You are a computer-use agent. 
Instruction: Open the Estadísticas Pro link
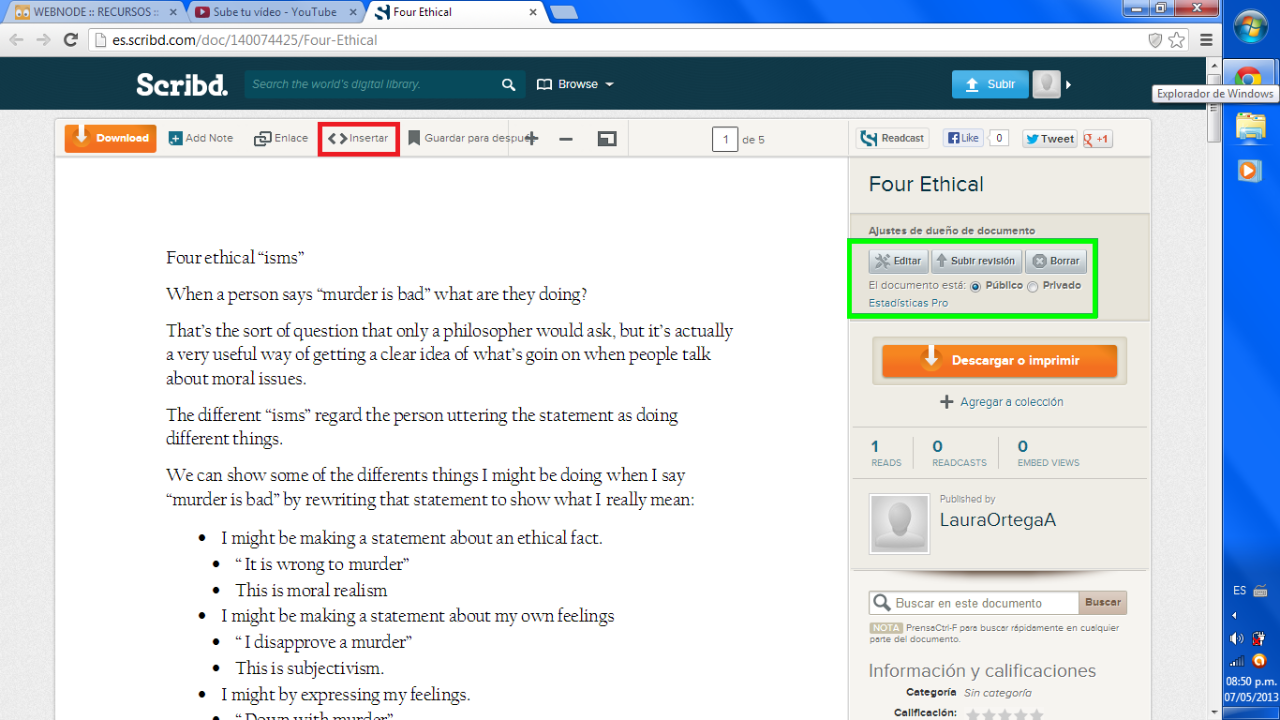908,303
